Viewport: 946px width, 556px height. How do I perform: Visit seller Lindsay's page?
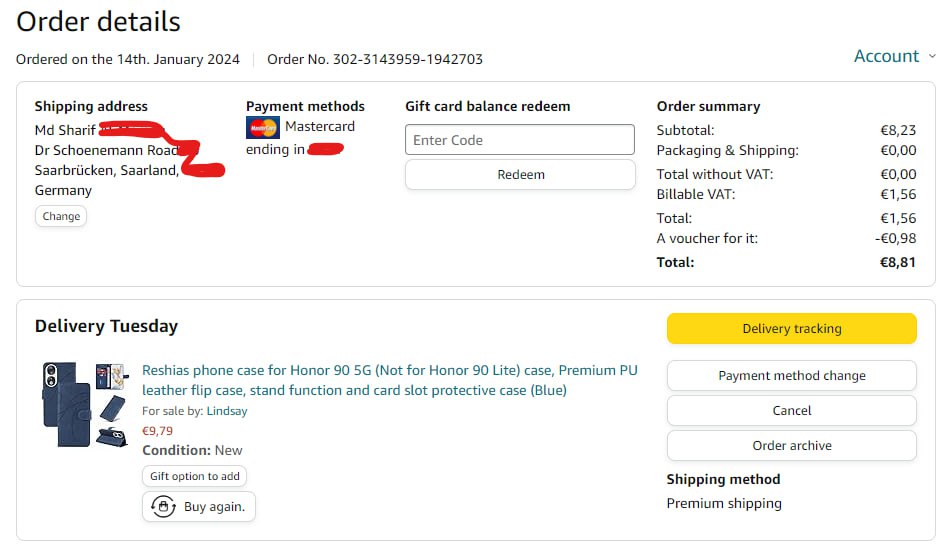(227, 411)
